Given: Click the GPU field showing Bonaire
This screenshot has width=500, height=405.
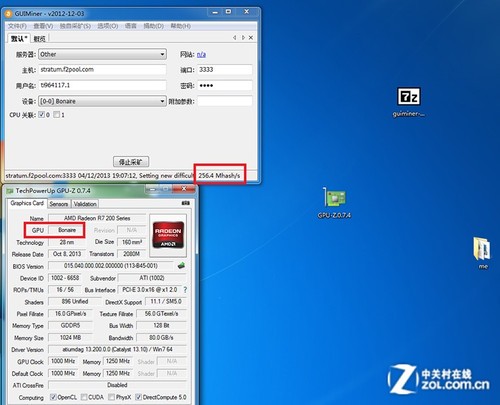Looking at the screenshot, I should pos(67,230).
